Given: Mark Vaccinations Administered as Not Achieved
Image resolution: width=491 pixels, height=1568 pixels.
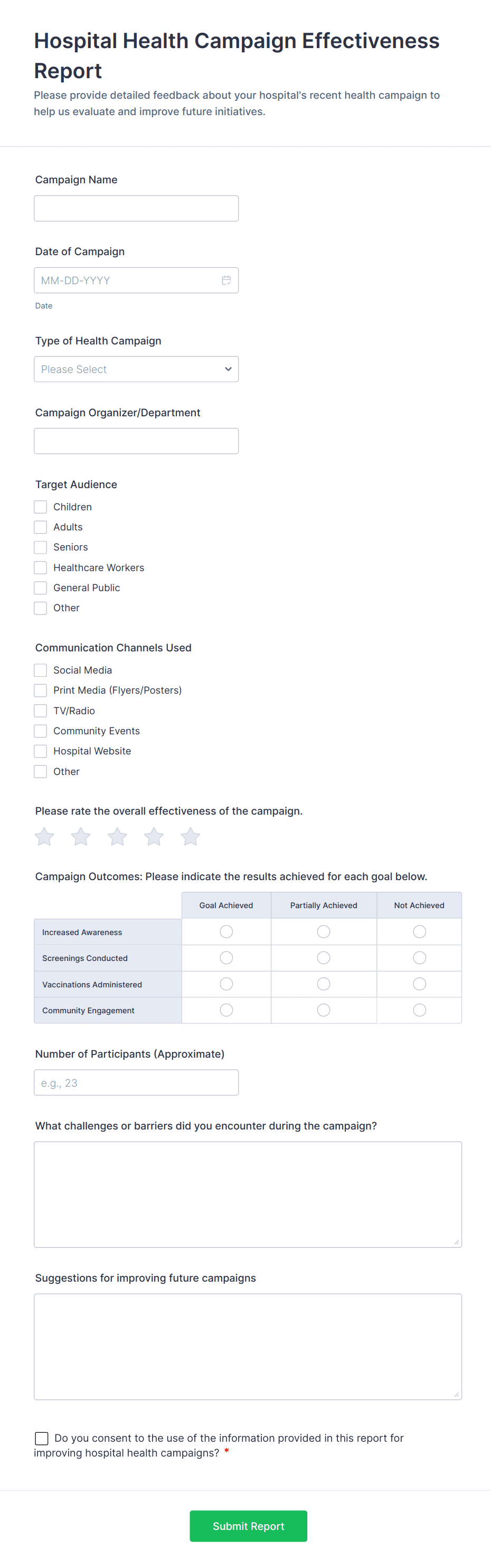Looking at the screenshot, I should (x=419, y=984).
